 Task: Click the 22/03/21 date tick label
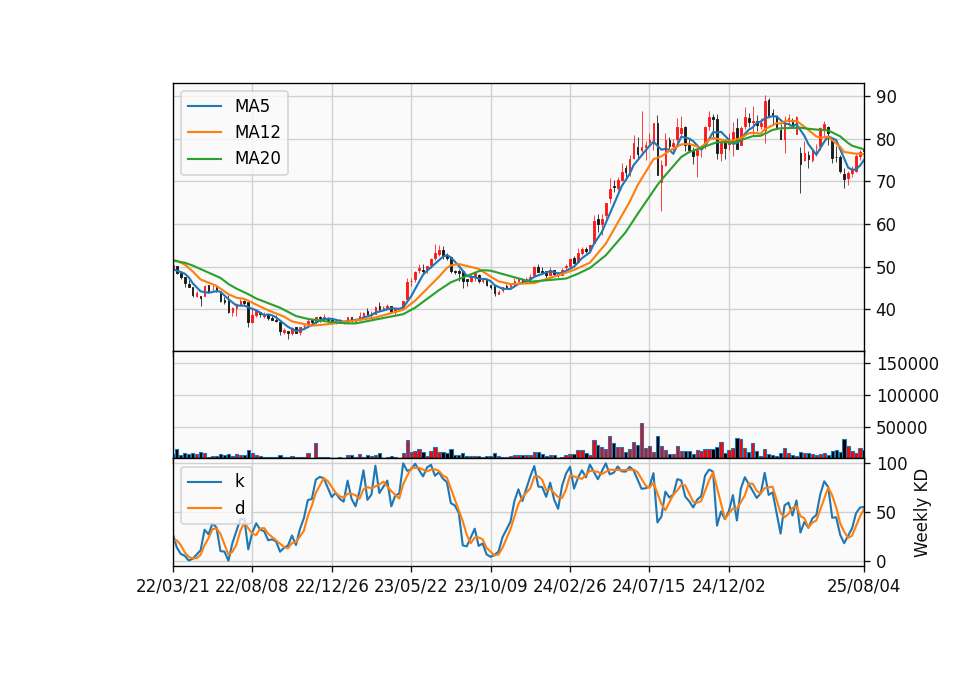click(x=173, y=586)
